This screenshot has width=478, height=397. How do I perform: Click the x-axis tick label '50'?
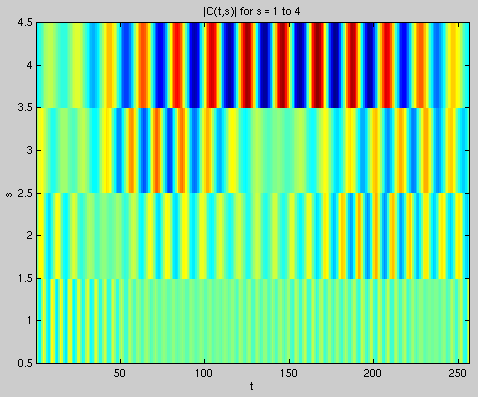tap(120, 373)
